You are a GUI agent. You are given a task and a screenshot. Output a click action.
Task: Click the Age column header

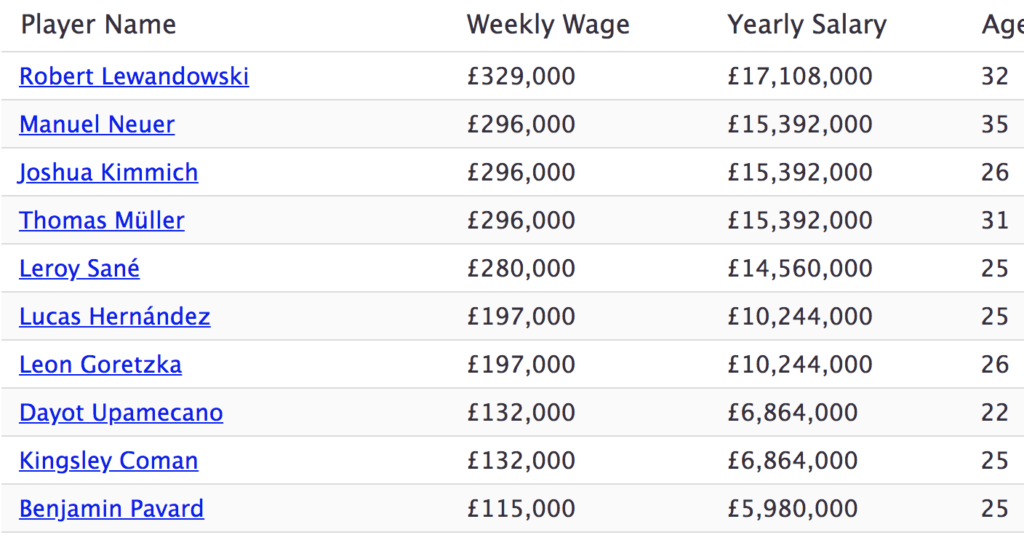point(1001,25)
